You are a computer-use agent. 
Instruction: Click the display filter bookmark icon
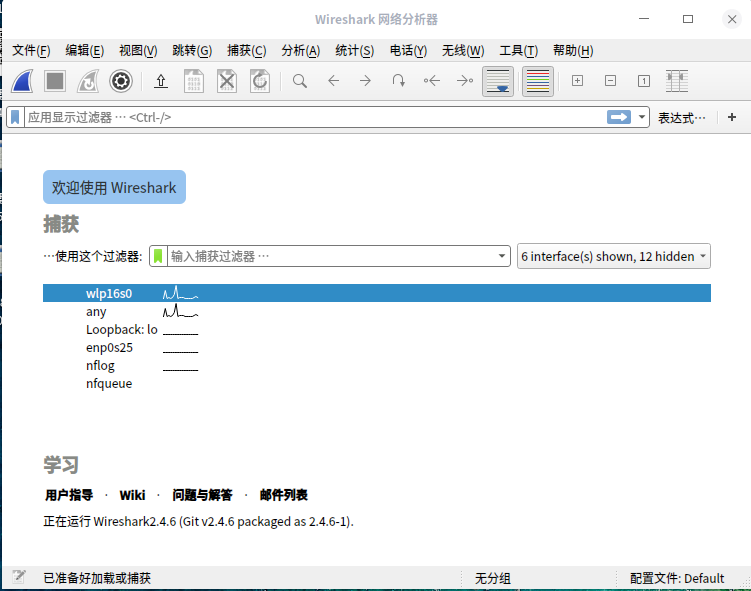tap(15, 117)
